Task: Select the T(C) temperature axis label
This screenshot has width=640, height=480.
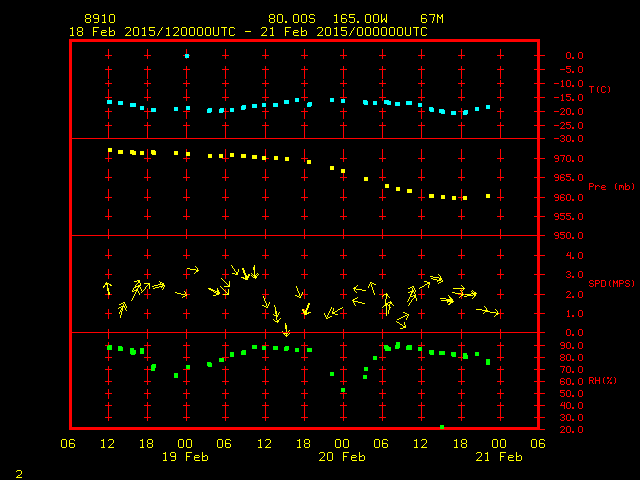Action: (599, 90)
